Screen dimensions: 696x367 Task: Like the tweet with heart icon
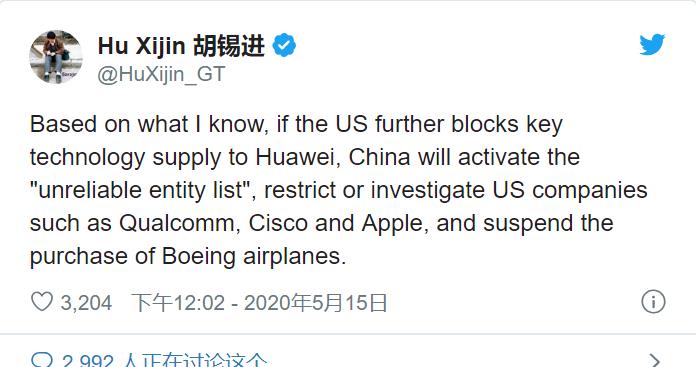42,301
